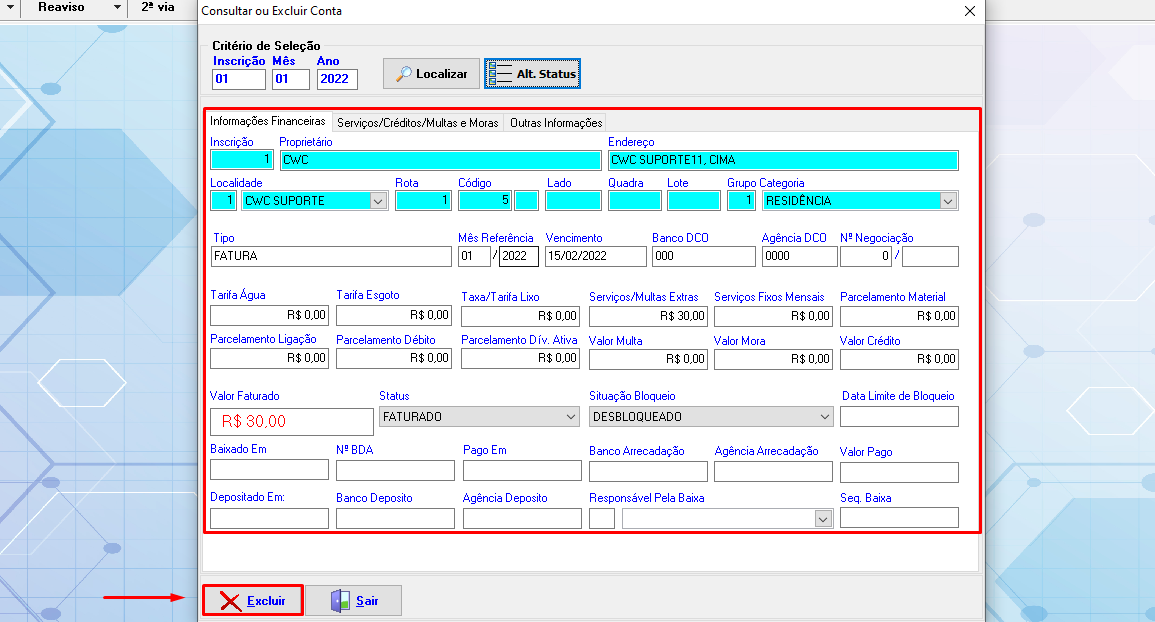Click the Sair exit door button
The width and height of the screenshot is (1155, 622).
[353, 601]
